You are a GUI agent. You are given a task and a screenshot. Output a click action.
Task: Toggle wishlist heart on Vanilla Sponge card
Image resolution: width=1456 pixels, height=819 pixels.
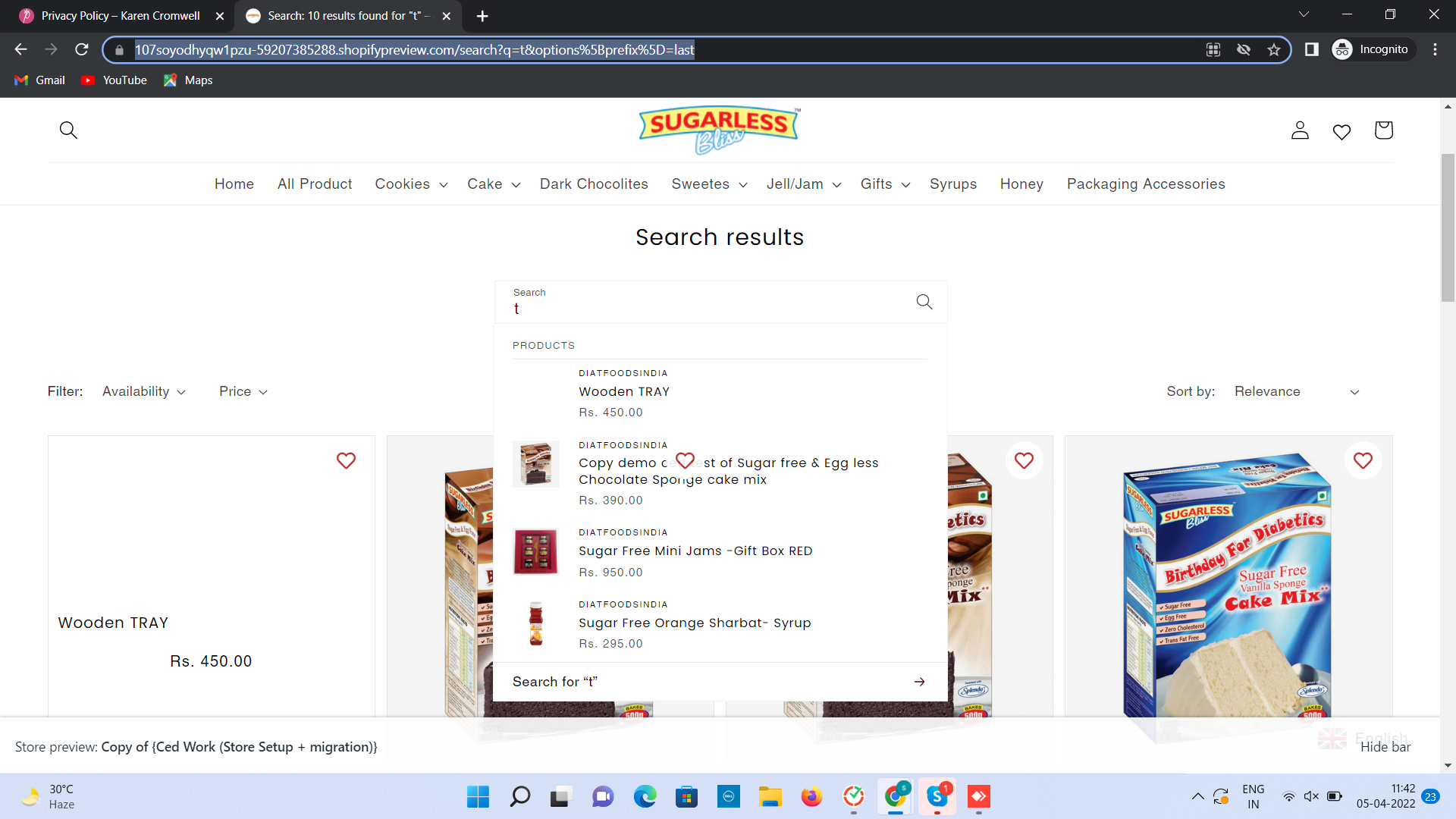[1363, 460]
